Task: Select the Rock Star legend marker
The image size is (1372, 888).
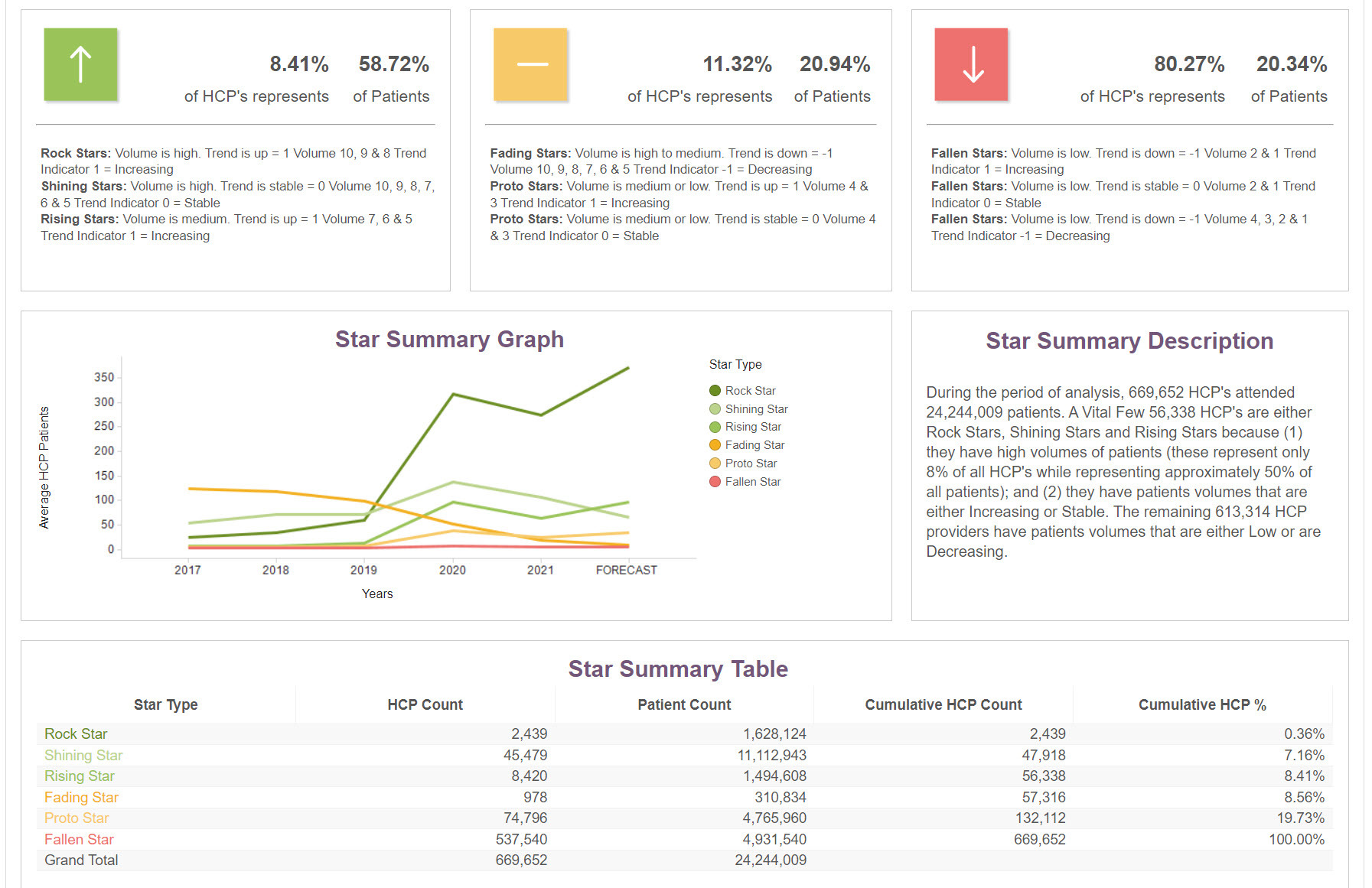Action: 715,391
